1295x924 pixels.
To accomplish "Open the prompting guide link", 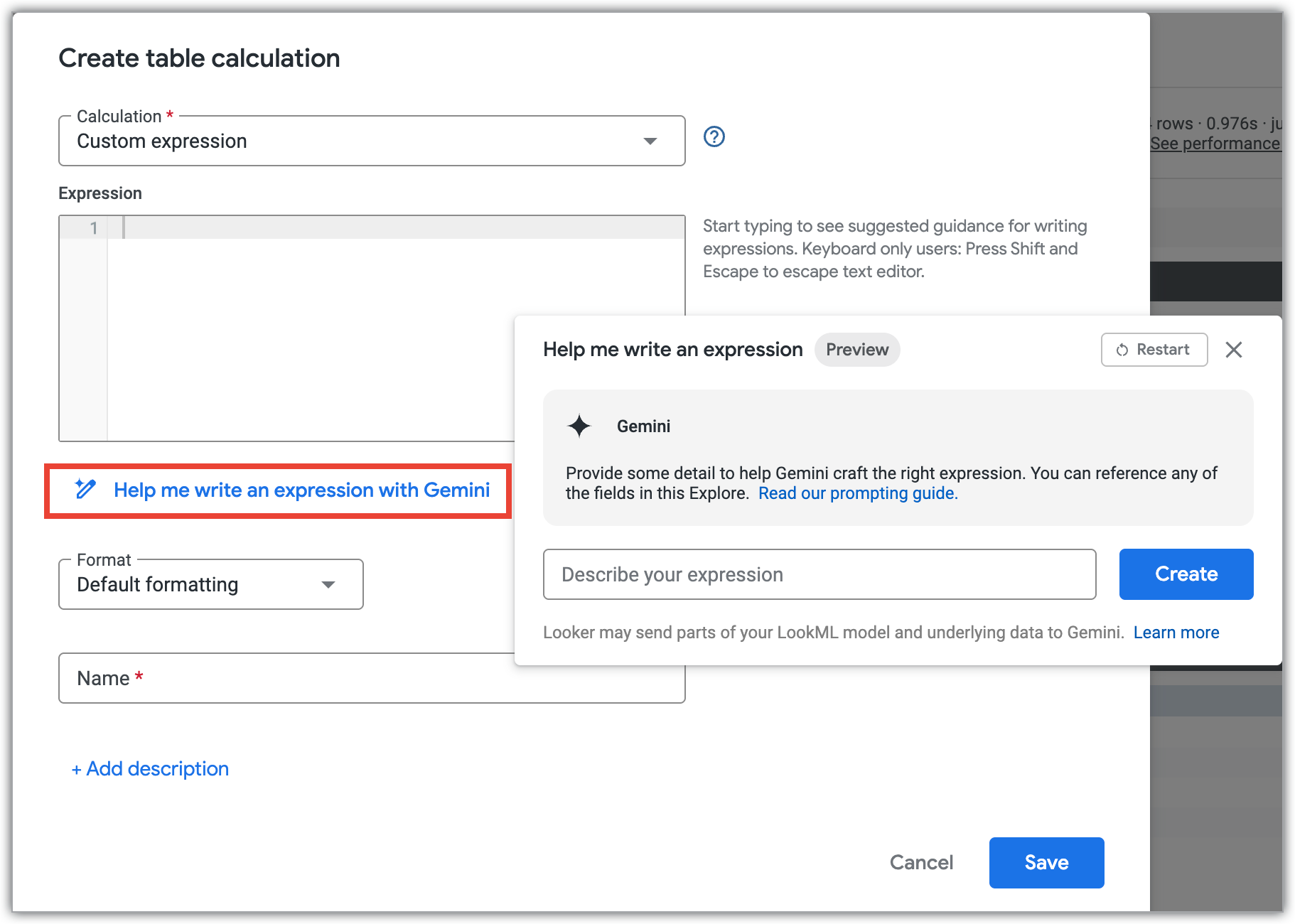I will coord(857,493).
